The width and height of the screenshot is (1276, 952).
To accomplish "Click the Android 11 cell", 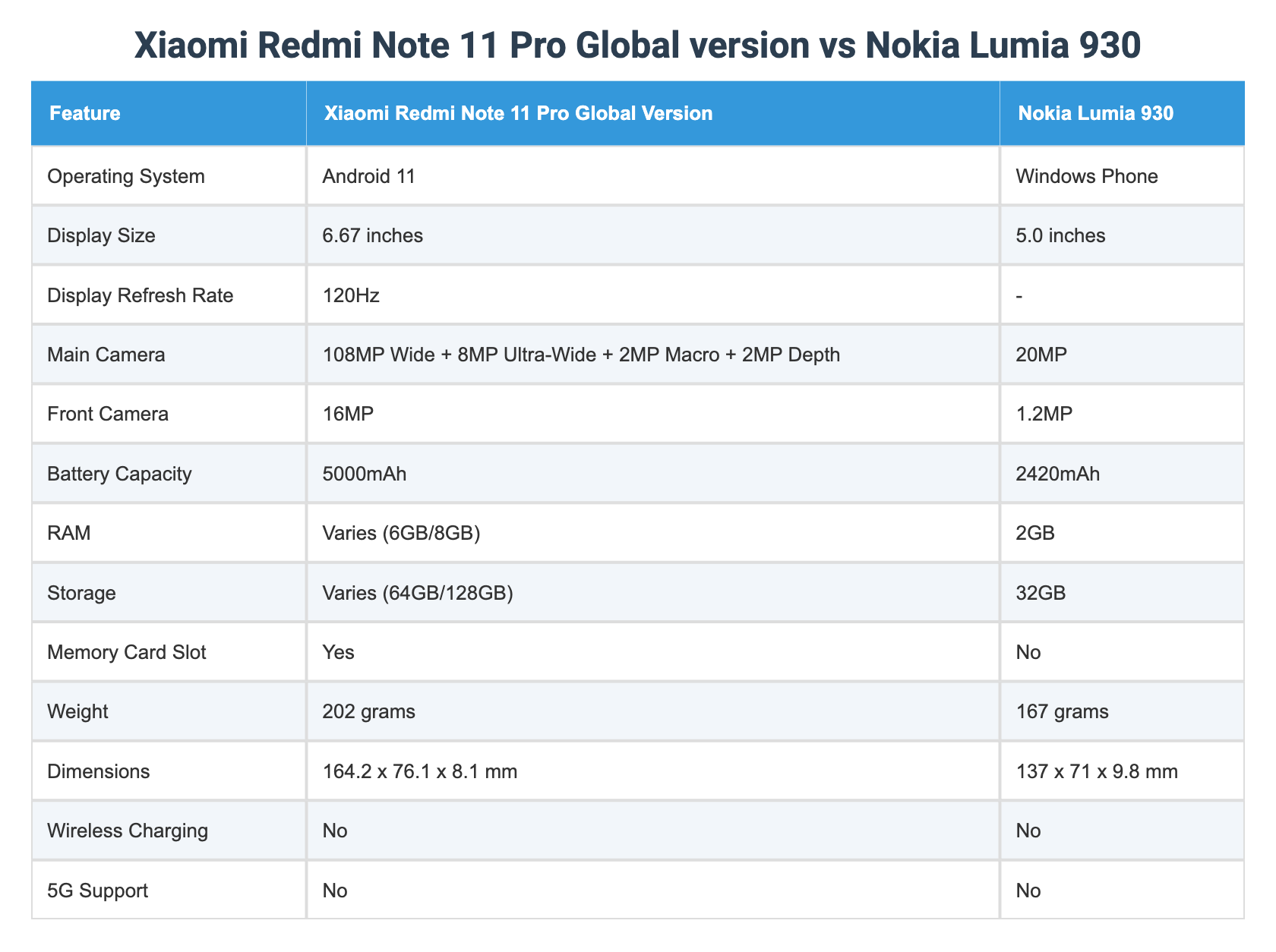I will 369,176.
